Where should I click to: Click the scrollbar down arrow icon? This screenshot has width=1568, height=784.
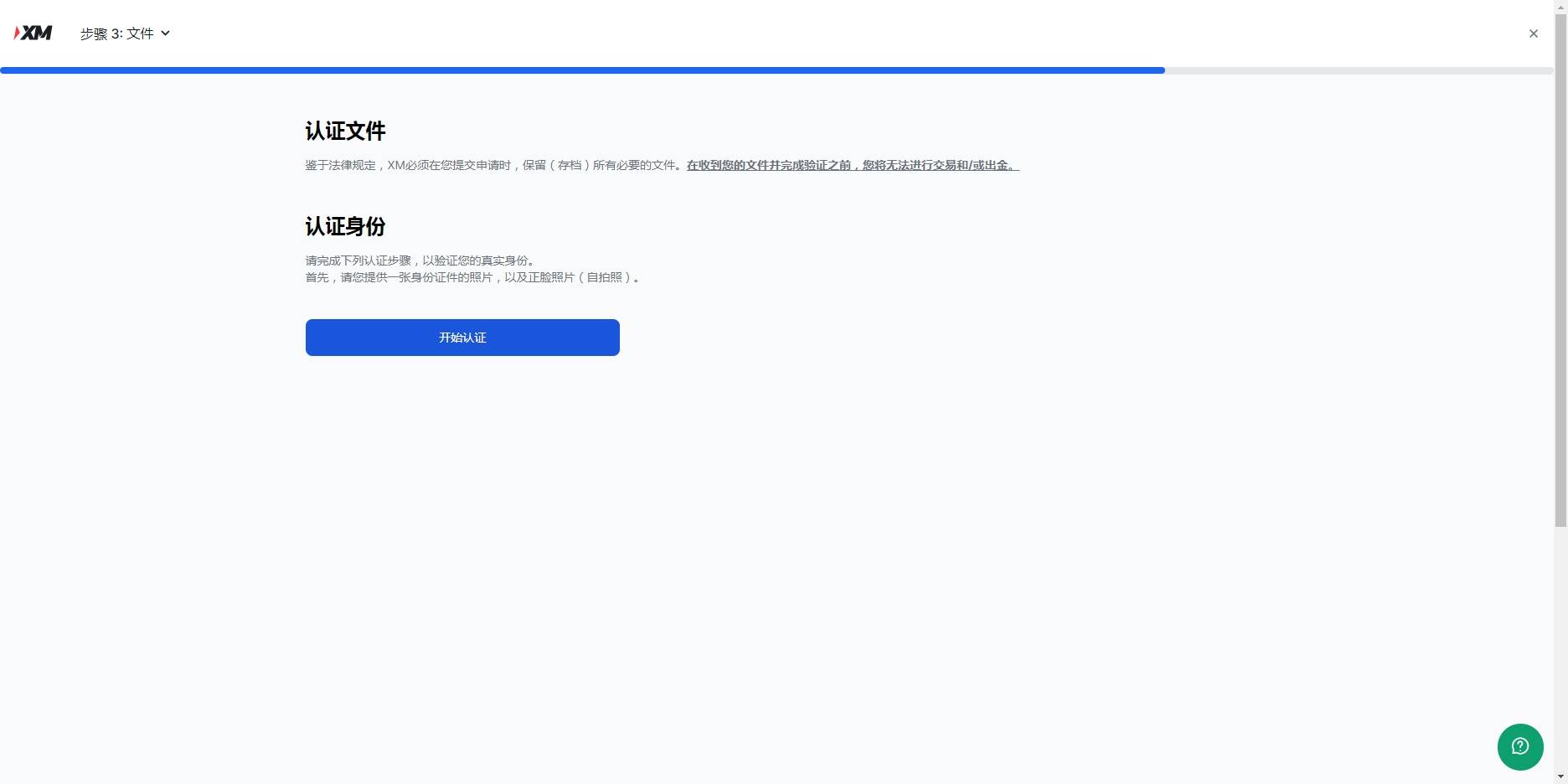[x=1560, y=777]
